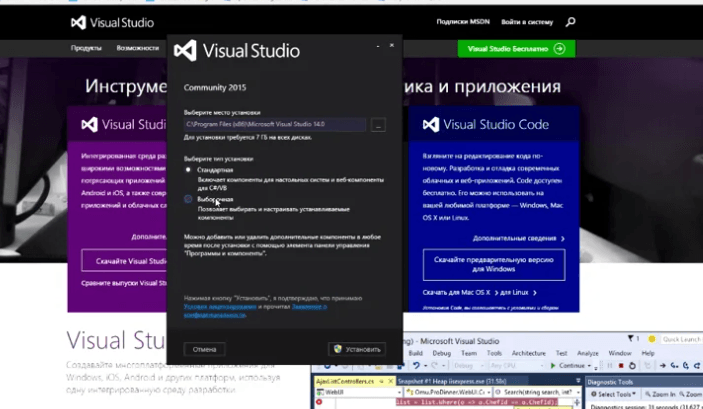Switch to the Snapshot #1 Heap tab
This screenshot has width=703, height=409.
click(452, 381)
